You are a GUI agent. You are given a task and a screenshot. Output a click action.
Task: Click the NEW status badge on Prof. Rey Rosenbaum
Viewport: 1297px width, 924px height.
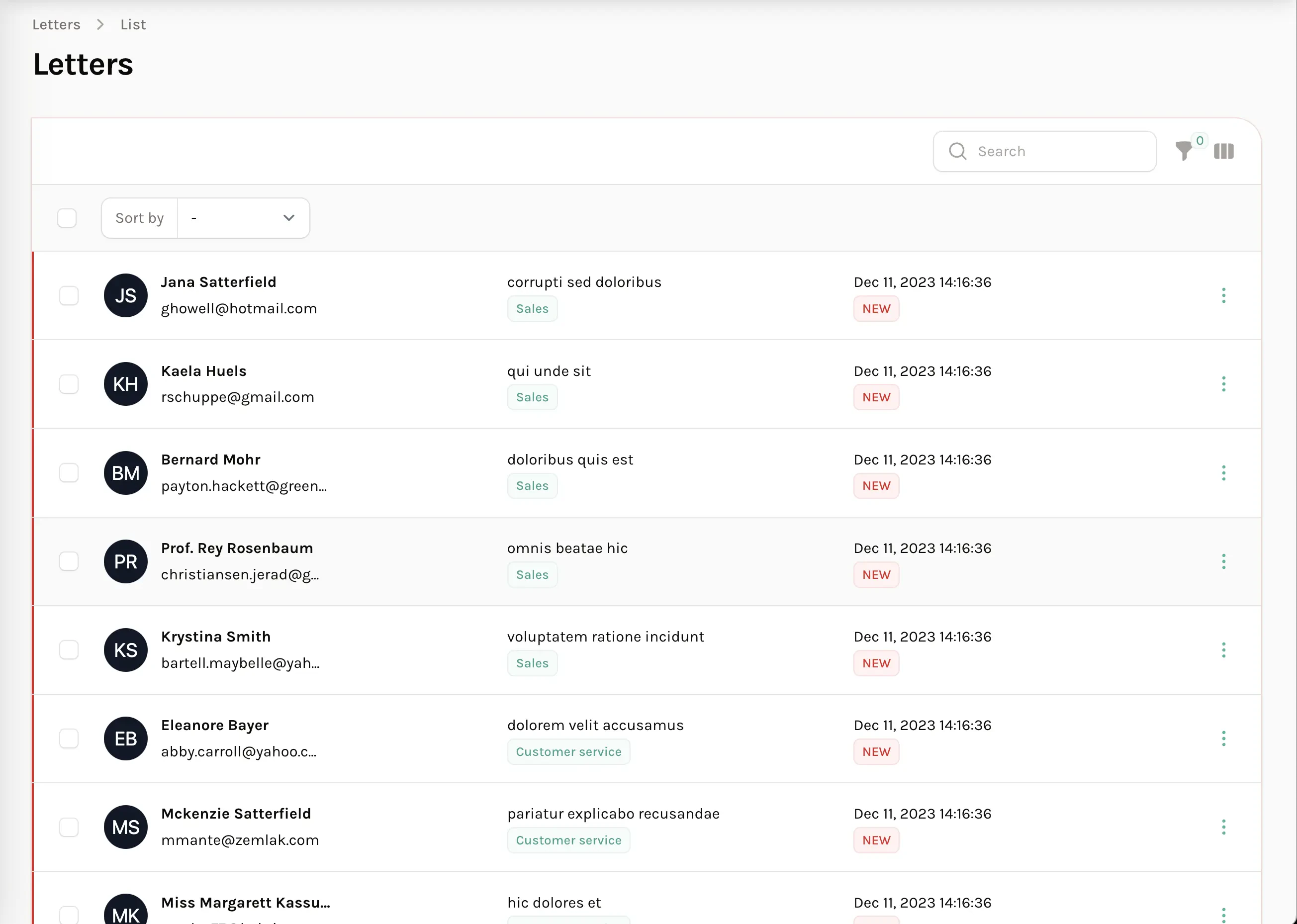pos(876,574)
